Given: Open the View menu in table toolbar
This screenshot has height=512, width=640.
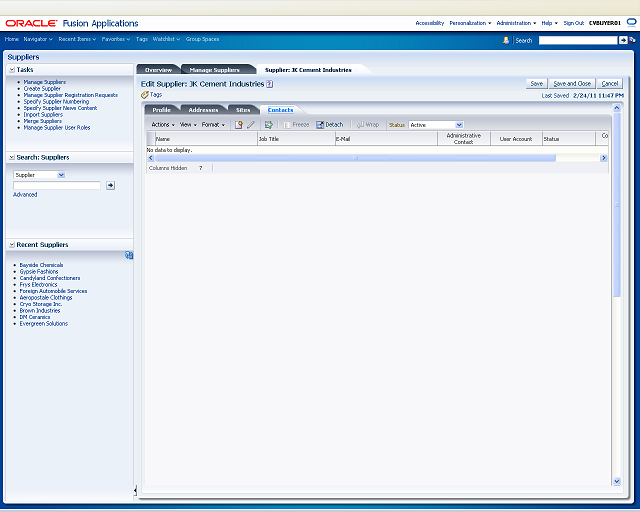Looking at the screenshot, I should click(x=188, y=125).
